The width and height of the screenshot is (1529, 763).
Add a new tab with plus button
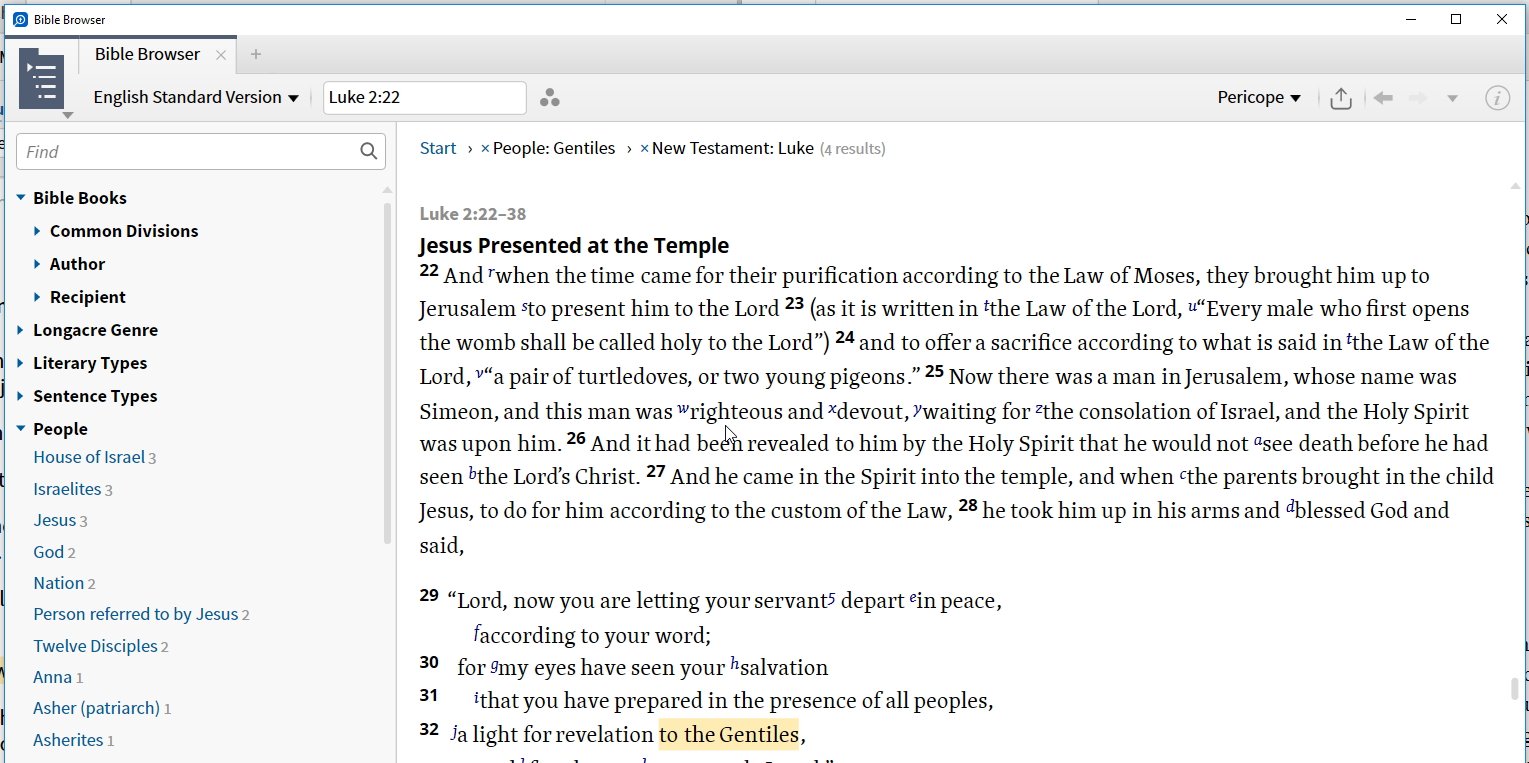click(256, 55)
